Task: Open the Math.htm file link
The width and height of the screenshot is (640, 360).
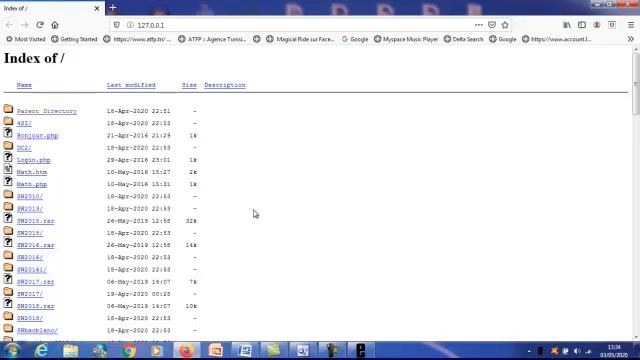Action: pyautogui.click(x=32, y=172)
